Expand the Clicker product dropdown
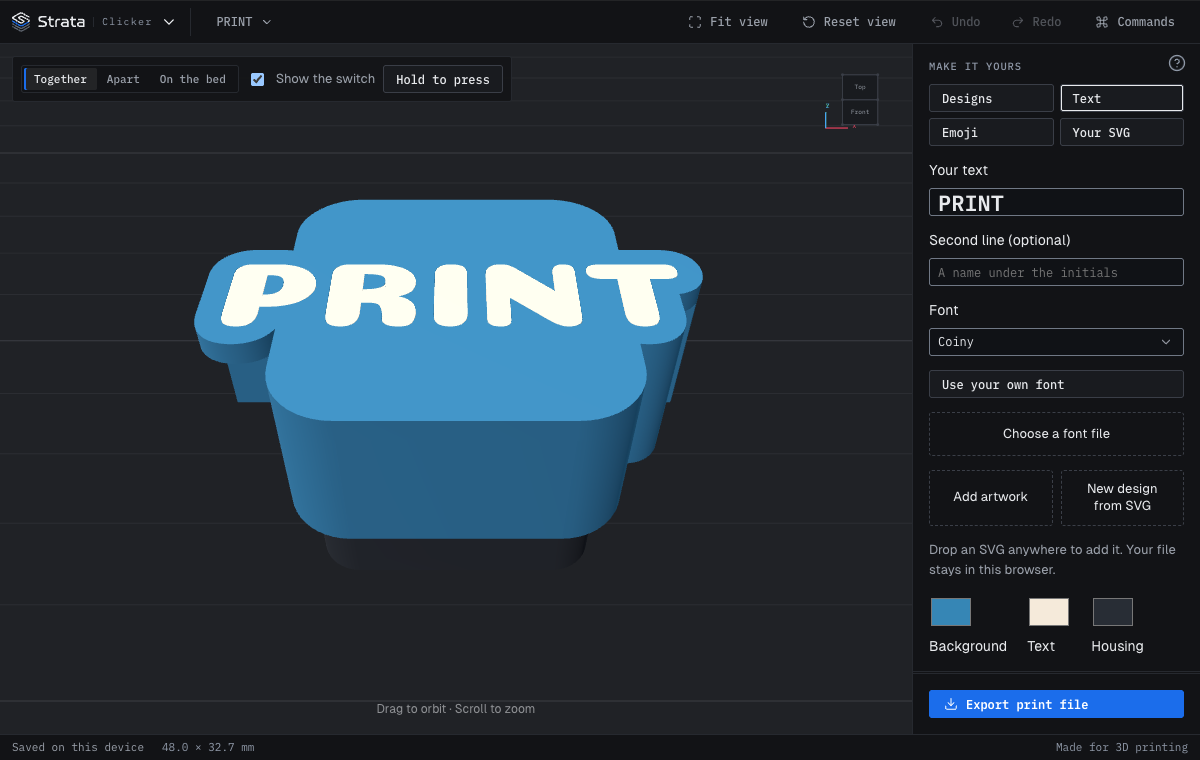 pyautogui.click(x=138, y=22)
